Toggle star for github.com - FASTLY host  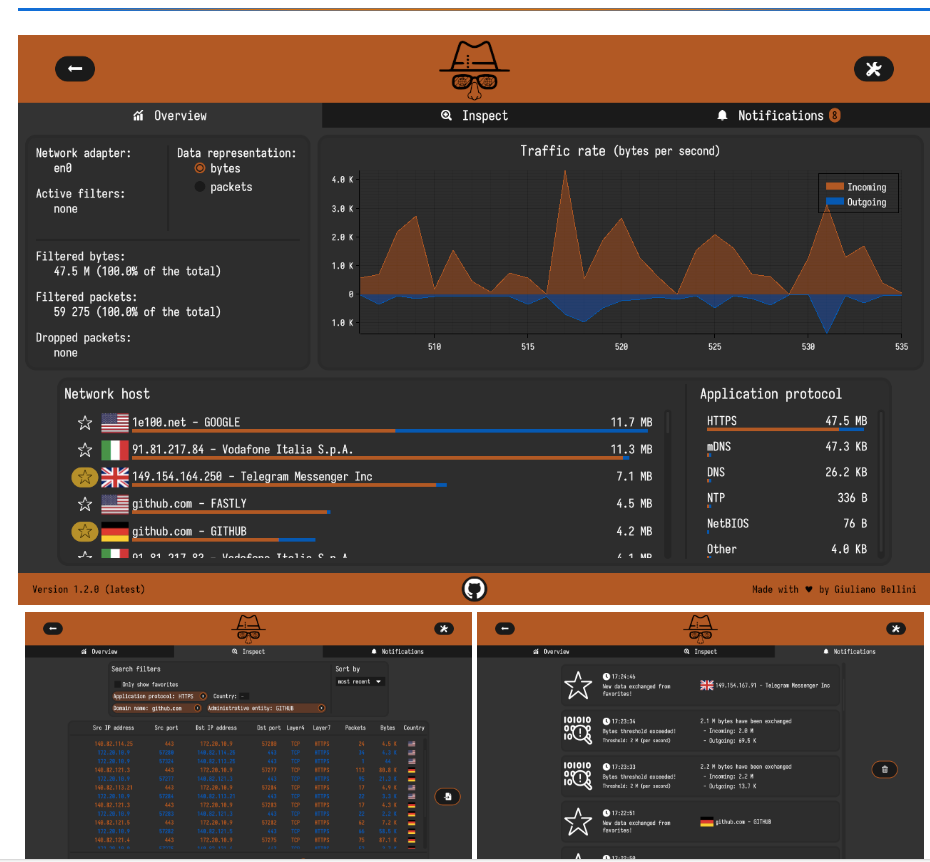pos(85,504)
